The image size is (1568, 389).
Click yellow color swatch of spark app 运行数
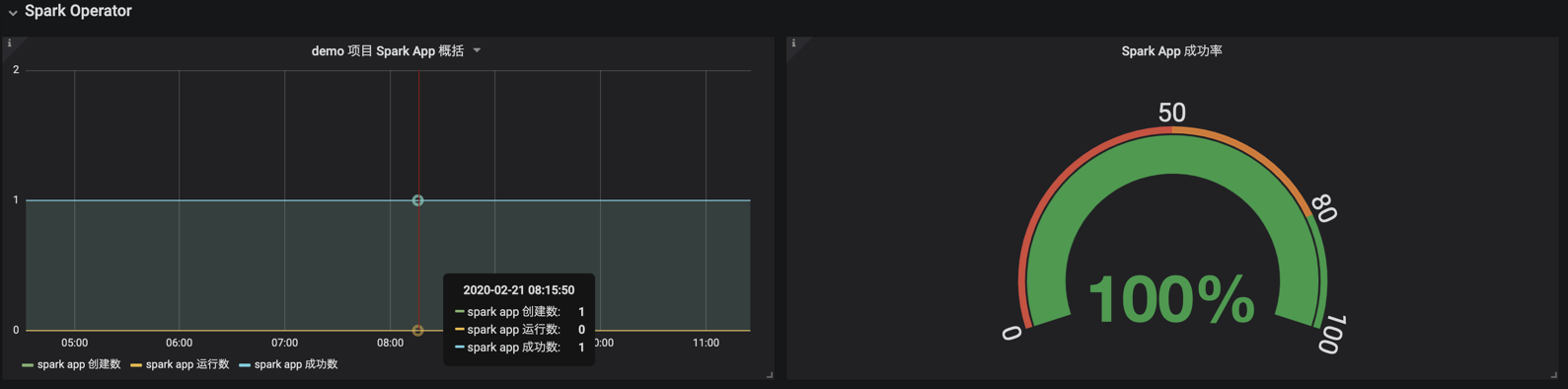136,365
